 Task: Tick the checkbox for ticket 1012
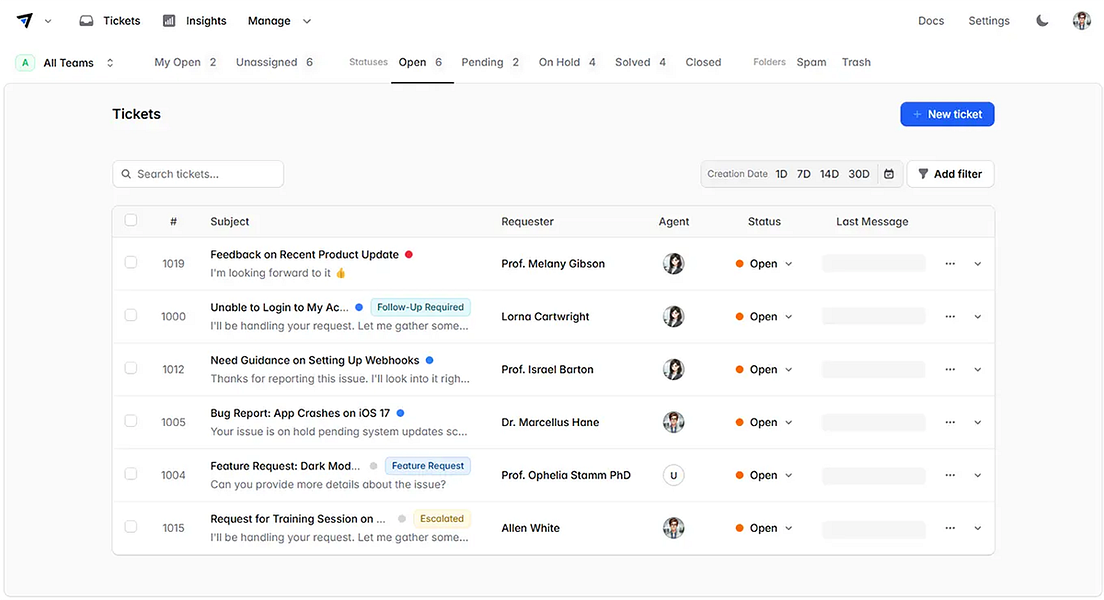point(131,368)
